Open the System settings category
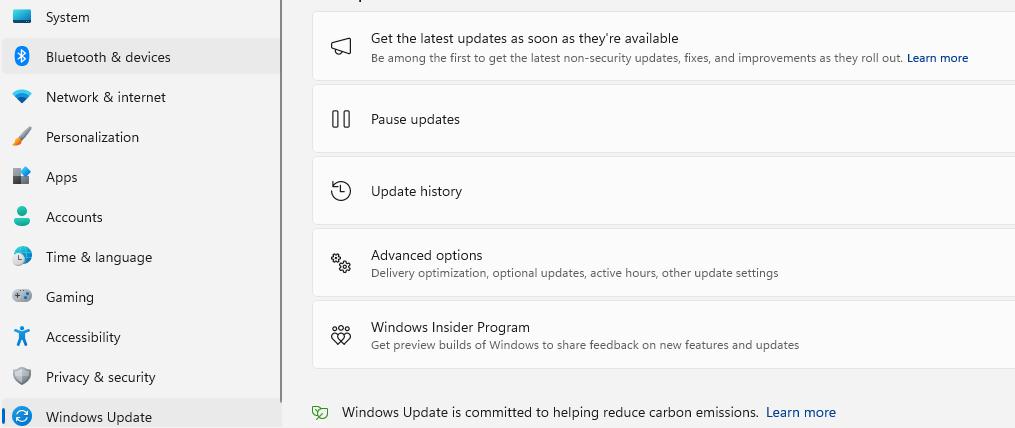Image resolution: width=1015 pixels, height=428 pixels. click(x=67, y=17)
